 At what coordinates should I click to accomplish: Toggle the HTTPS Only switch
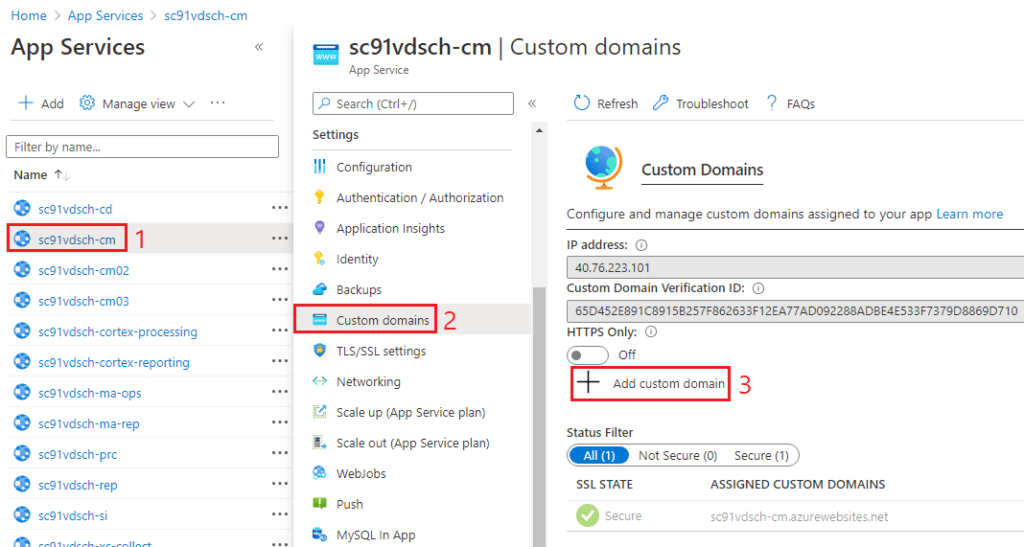587,355
